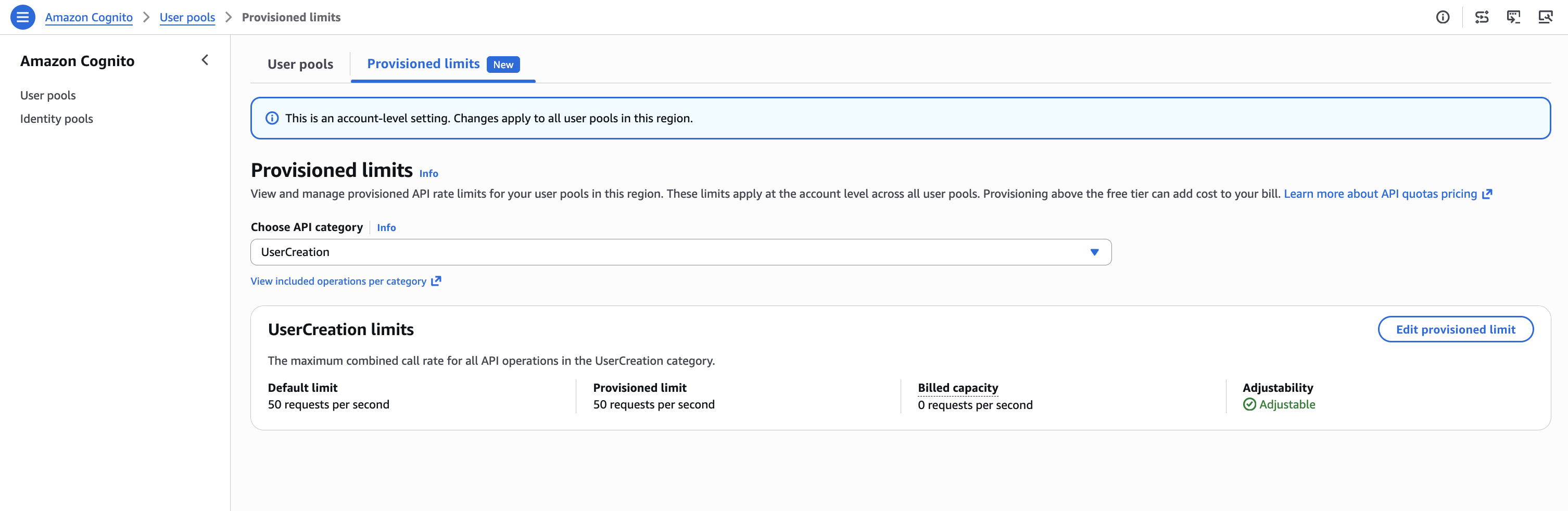Collapse the Amazon Cognito side navigation
This screenshot has width=1568, height=511.
pyautogui.click(x=205, y=60)
